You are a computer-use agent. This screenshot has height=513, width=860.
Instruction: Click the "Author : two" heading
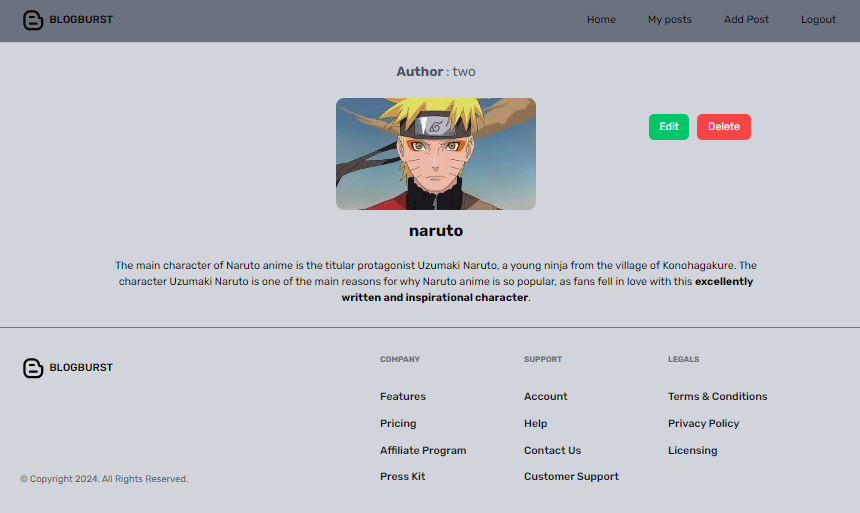[x=436, y=71]
